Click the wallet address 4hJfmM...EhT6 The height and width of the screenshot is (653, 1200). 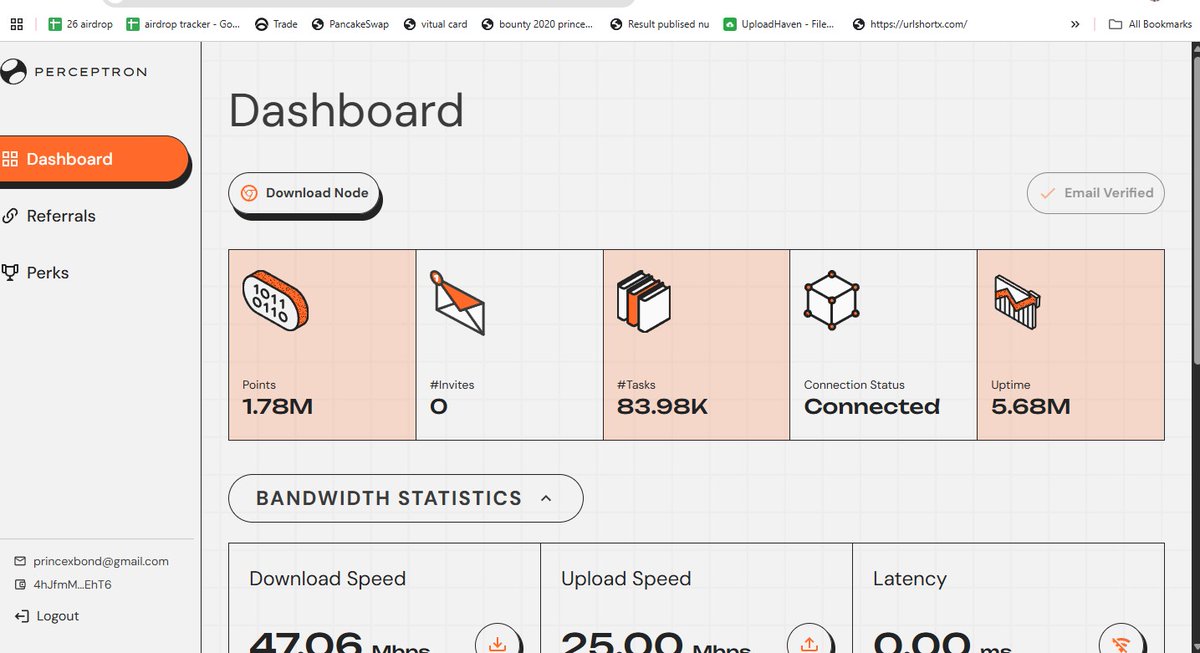(72, 585)
